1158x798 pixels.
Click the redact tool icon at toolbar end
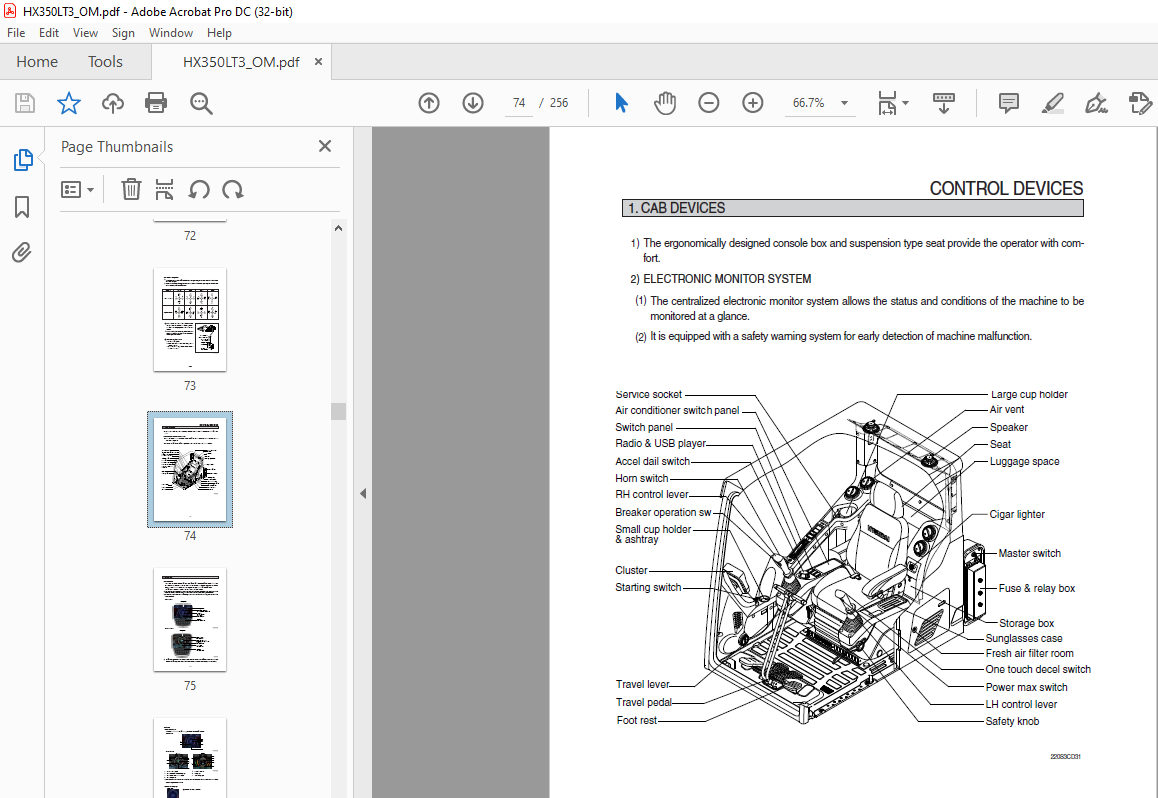pos(1141,103)
